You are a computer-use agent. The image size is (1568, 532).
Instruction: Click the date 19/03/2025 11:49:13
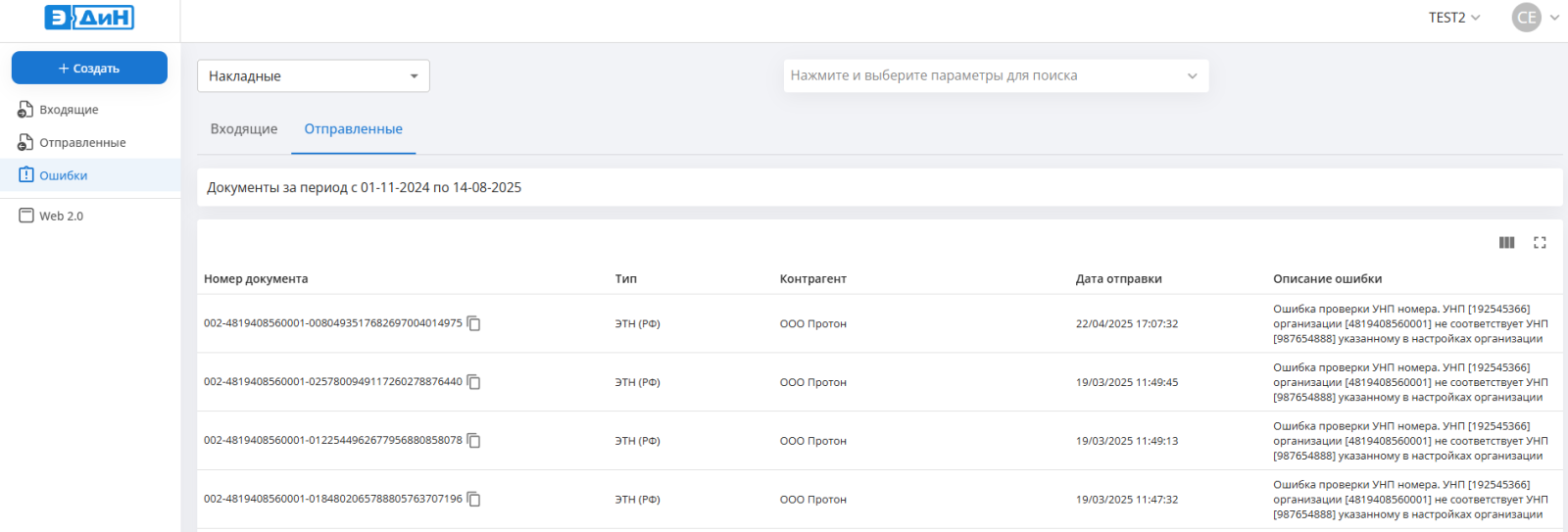pos(1127,442)
